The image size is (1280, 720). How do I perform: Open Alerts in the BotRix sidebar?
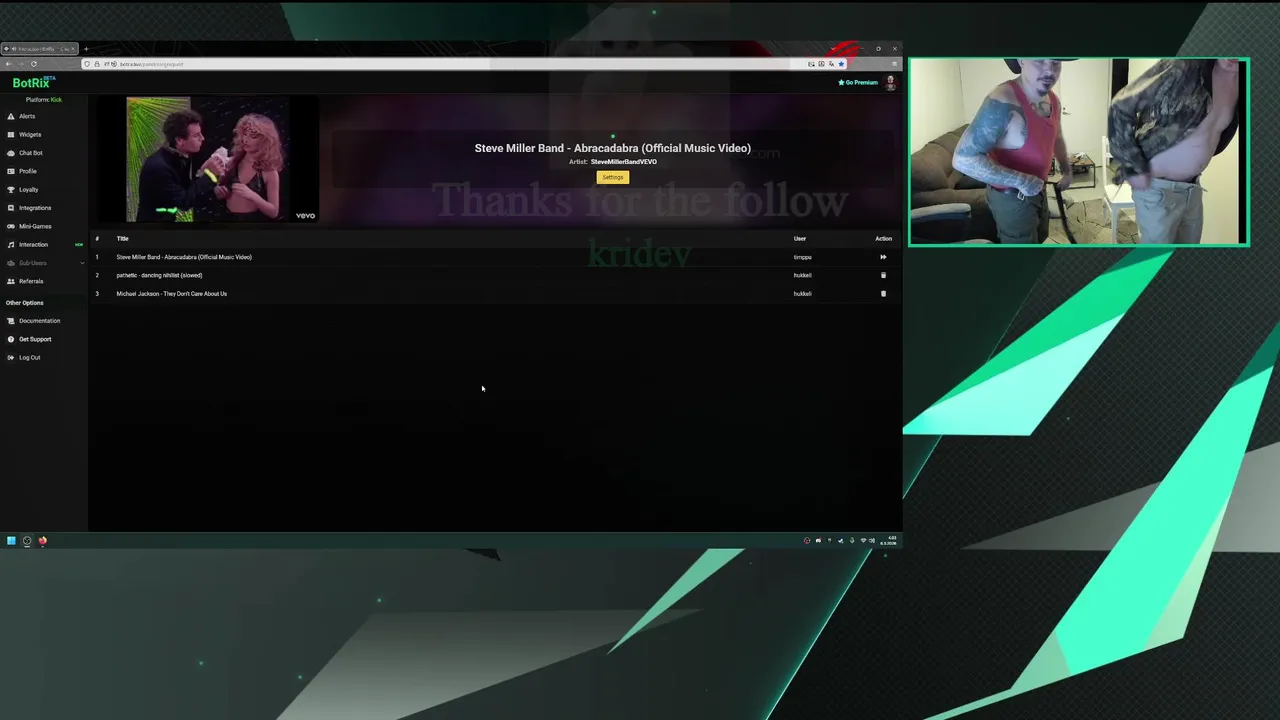pyautogui.click(x=27, y=116)
